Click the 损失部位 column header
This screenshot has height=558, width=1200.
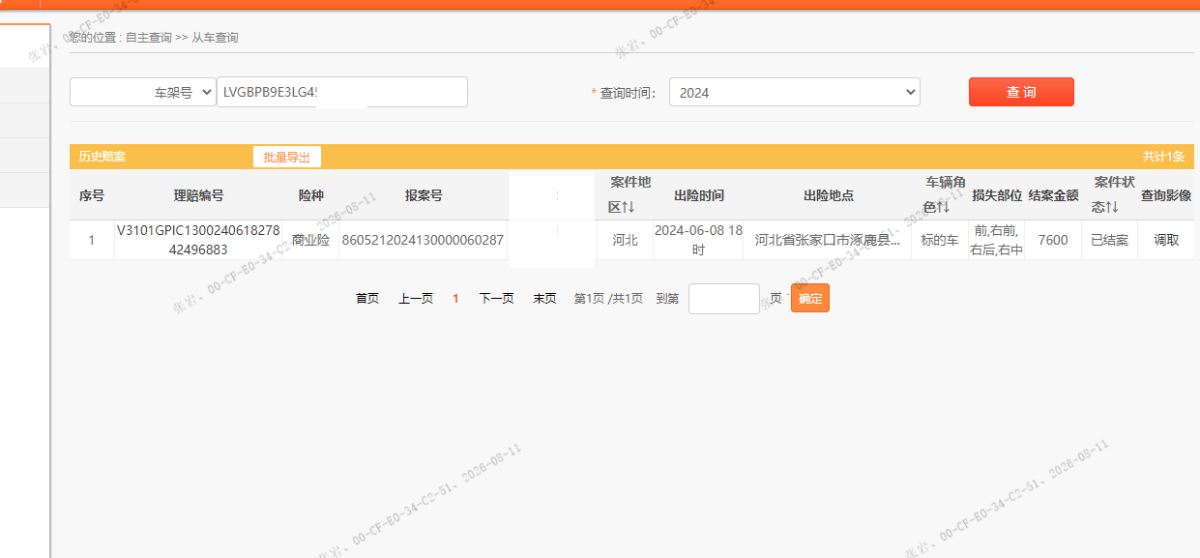[996, 195]
